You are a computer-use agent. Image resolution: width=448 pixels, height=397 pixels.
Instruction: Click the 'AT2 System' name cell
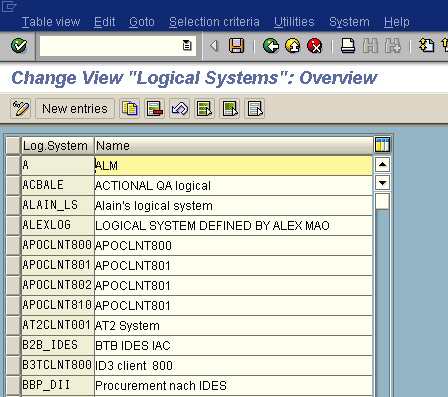(233, 325)
